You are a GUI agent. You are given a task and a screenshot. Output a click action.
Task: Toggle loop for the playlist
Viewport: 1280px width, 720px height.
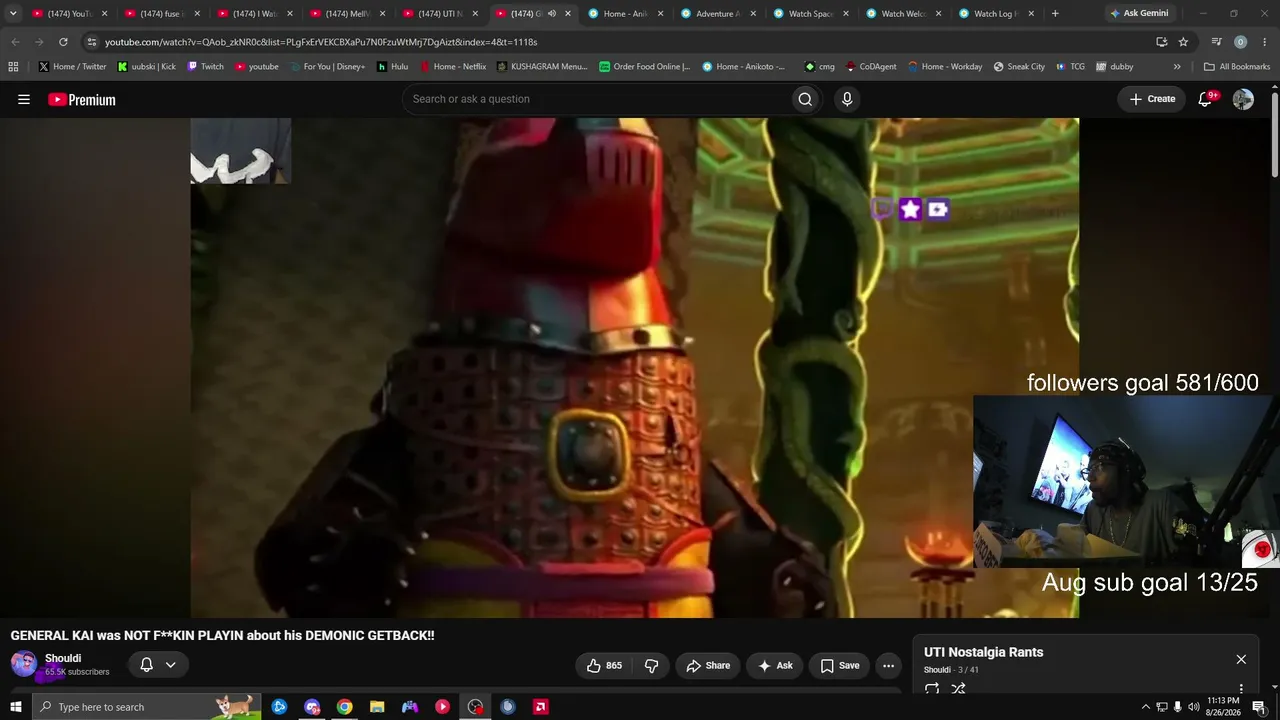pyautogui.click(x=932, y=689)
